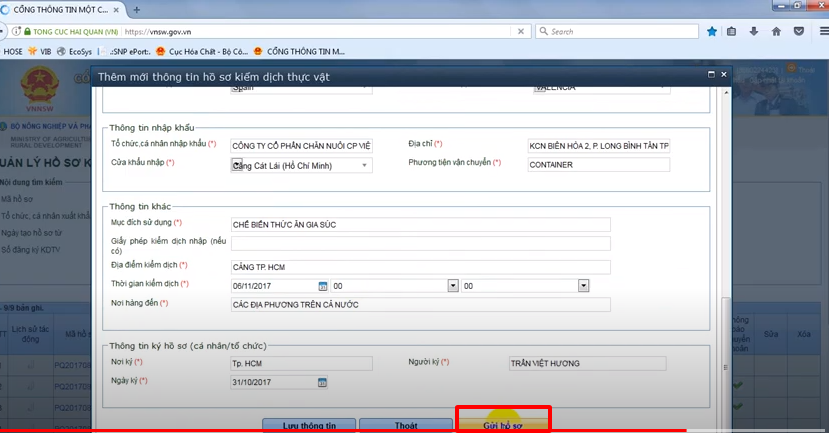Reload the page using refresh icon
829x433 pixels.
point(523,31)
